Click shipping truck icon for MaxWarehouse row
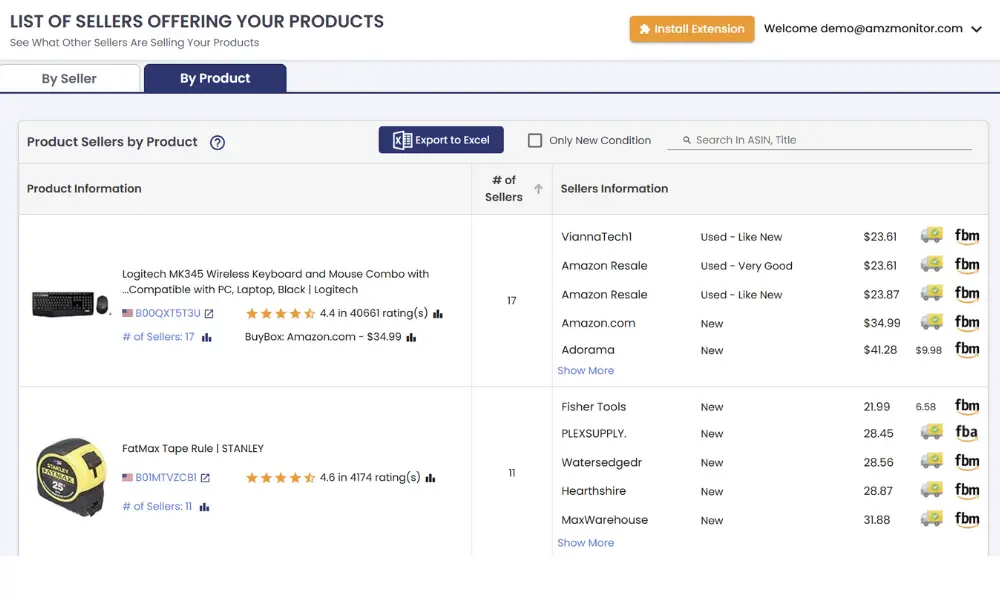Image resolution: width=1000 pixels, height=600 pixels. pos(932,519)
